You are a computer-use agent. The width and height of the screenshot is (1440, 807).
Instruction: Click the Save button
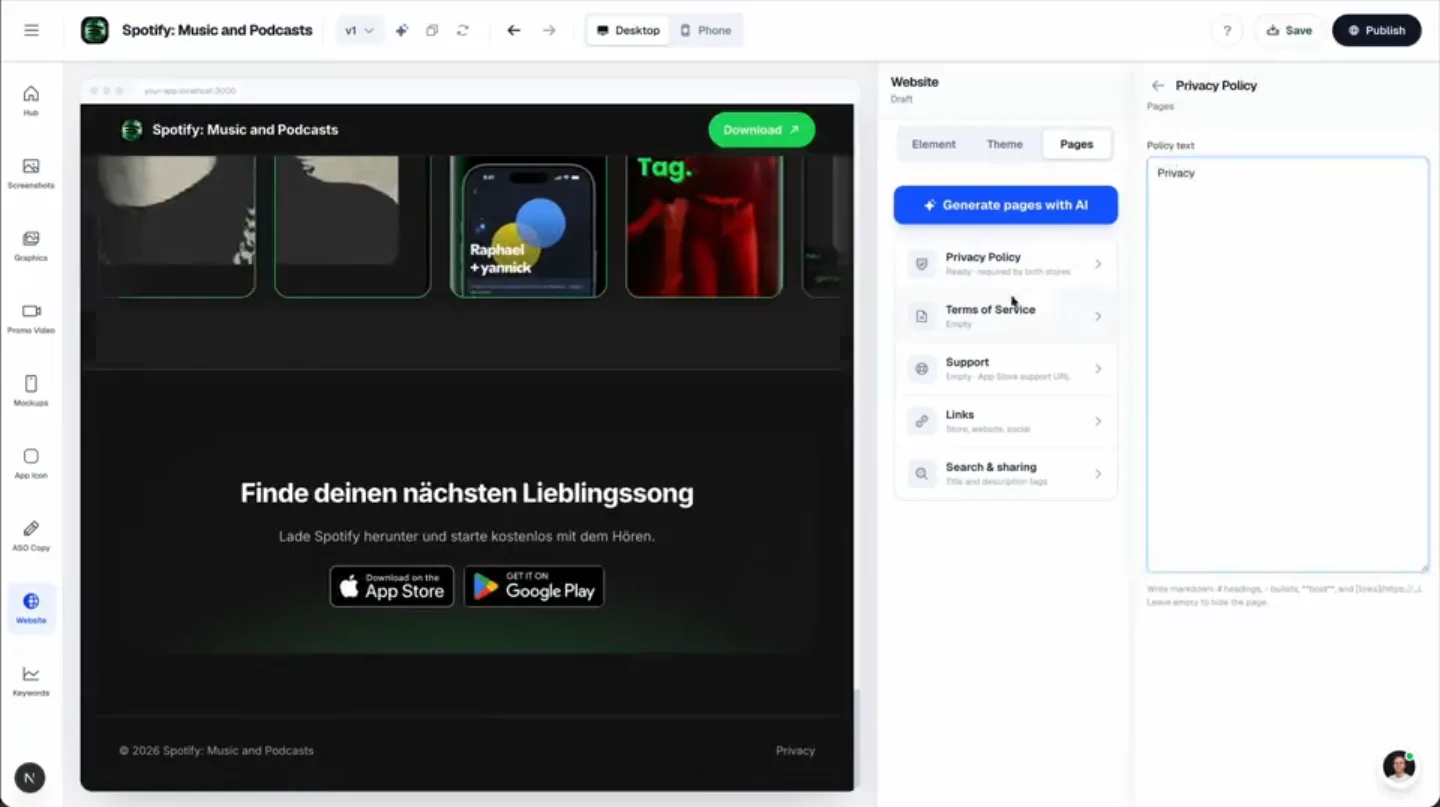coord(1289,30)
